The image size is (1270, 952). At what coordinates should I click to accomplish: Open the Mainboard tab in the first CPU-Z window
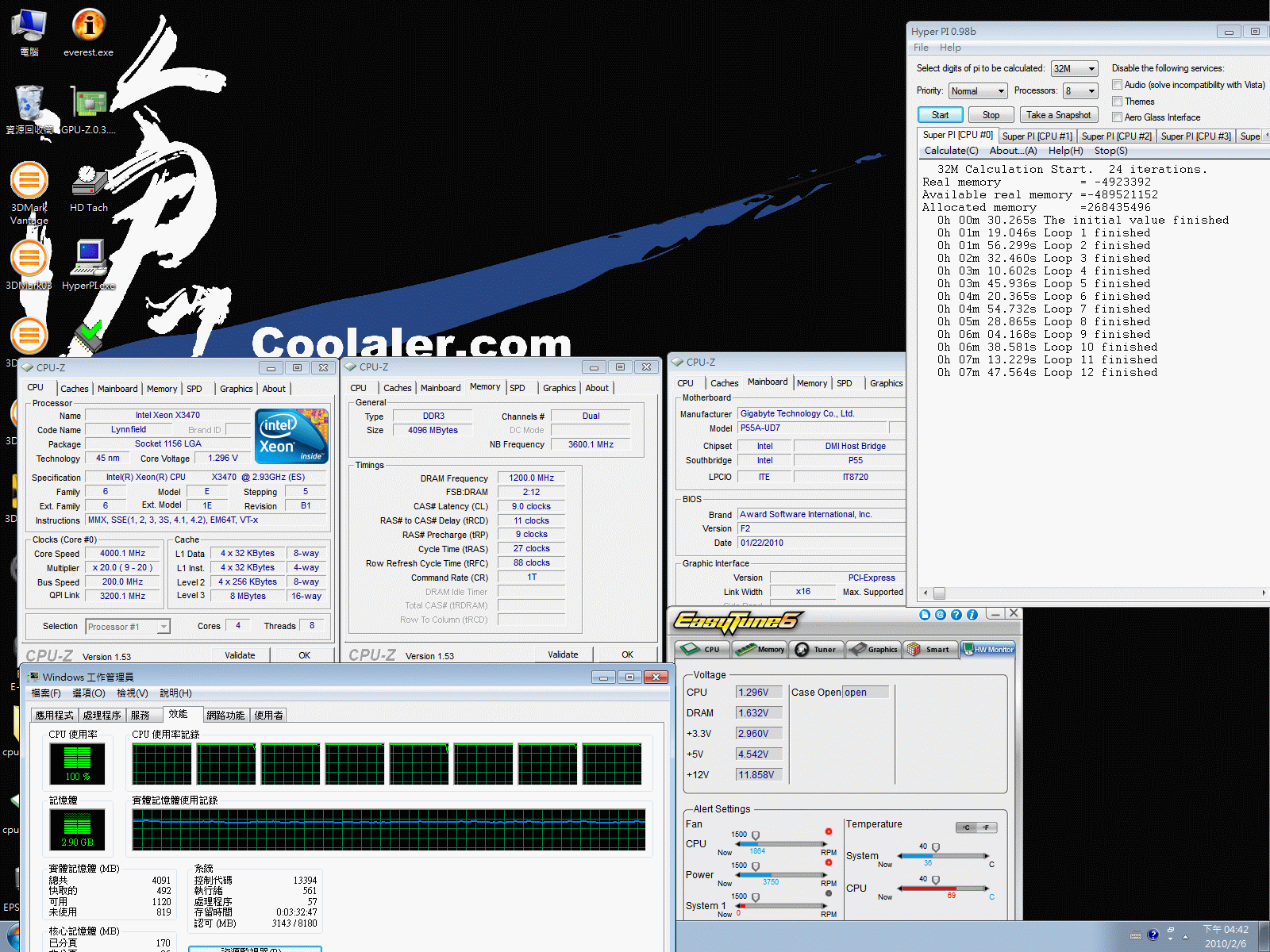[117, 389]
